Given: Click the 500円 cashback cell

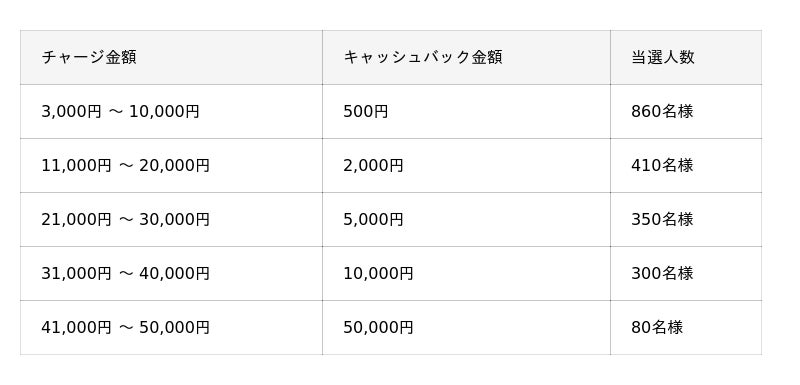Looking at the screenshot, I should click(466, 111).
